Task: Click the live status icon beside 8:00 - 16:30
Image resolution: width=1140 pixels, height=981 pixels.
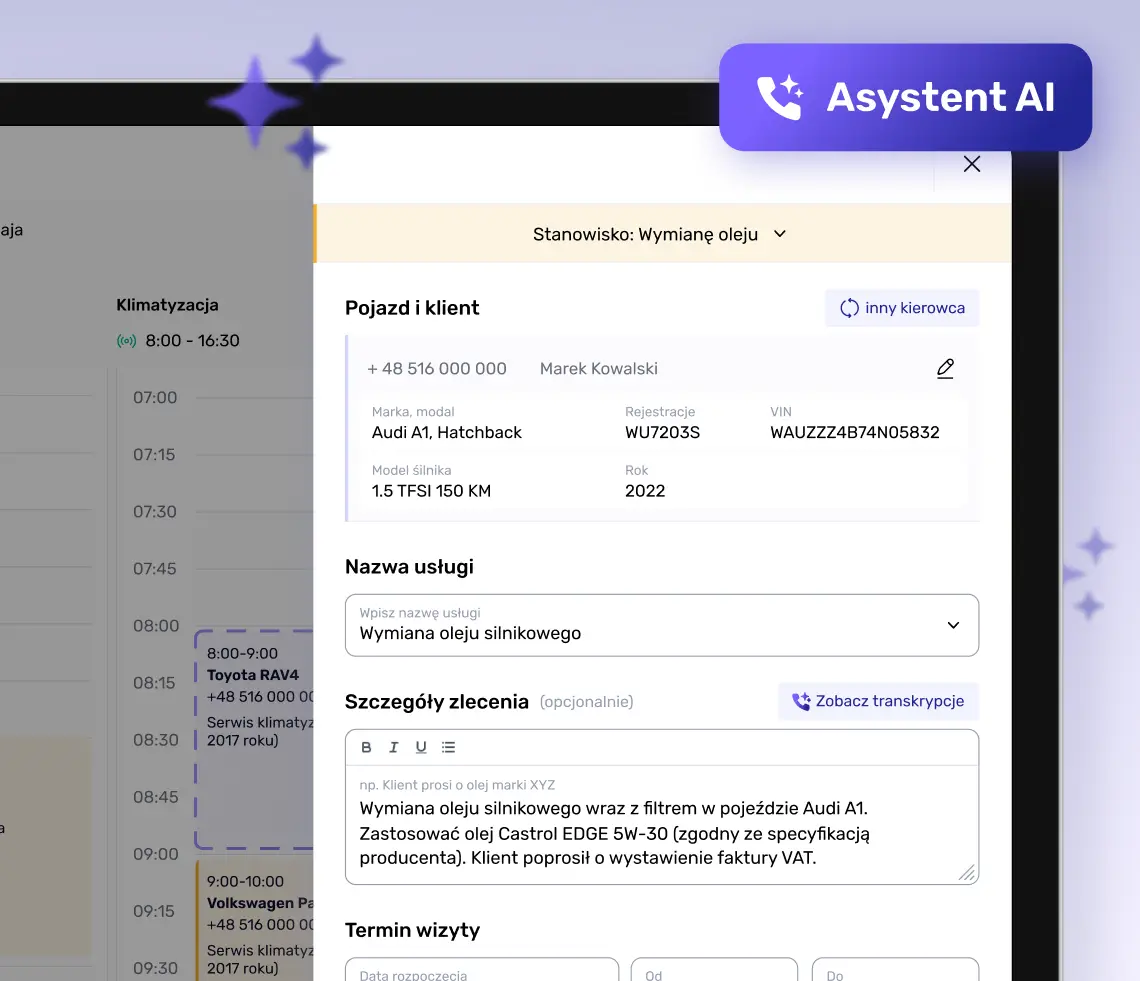Action: (127, 340)
